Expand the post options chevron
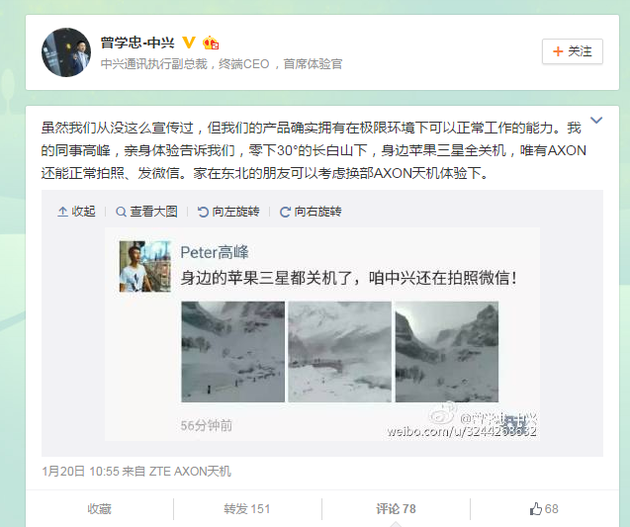Screen dimensions: 630x527 pyautogui.click(x=596, y=120)
